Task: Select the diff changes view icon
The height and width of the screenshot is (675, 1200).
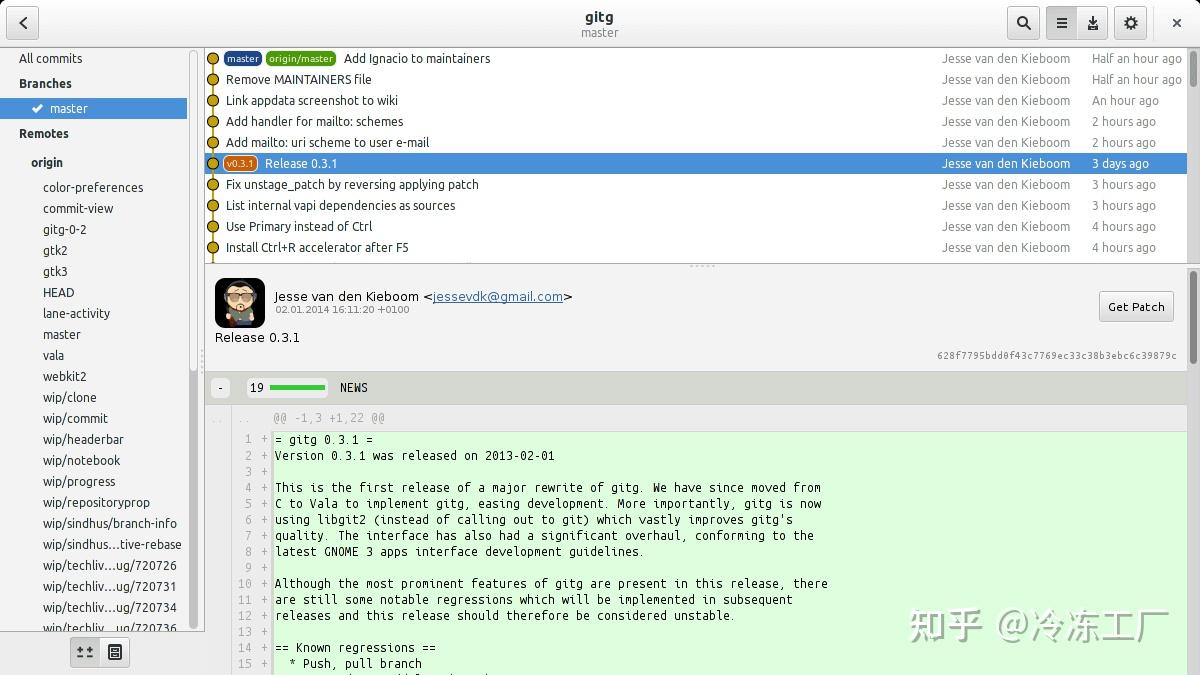Action: click(x=85, y=651)
